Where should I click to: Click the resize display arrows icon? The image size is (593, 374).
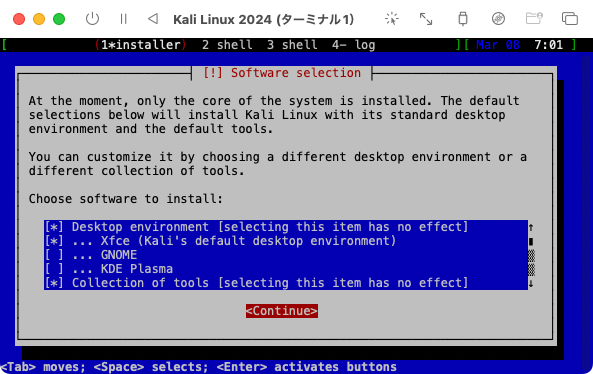point(426,19)
